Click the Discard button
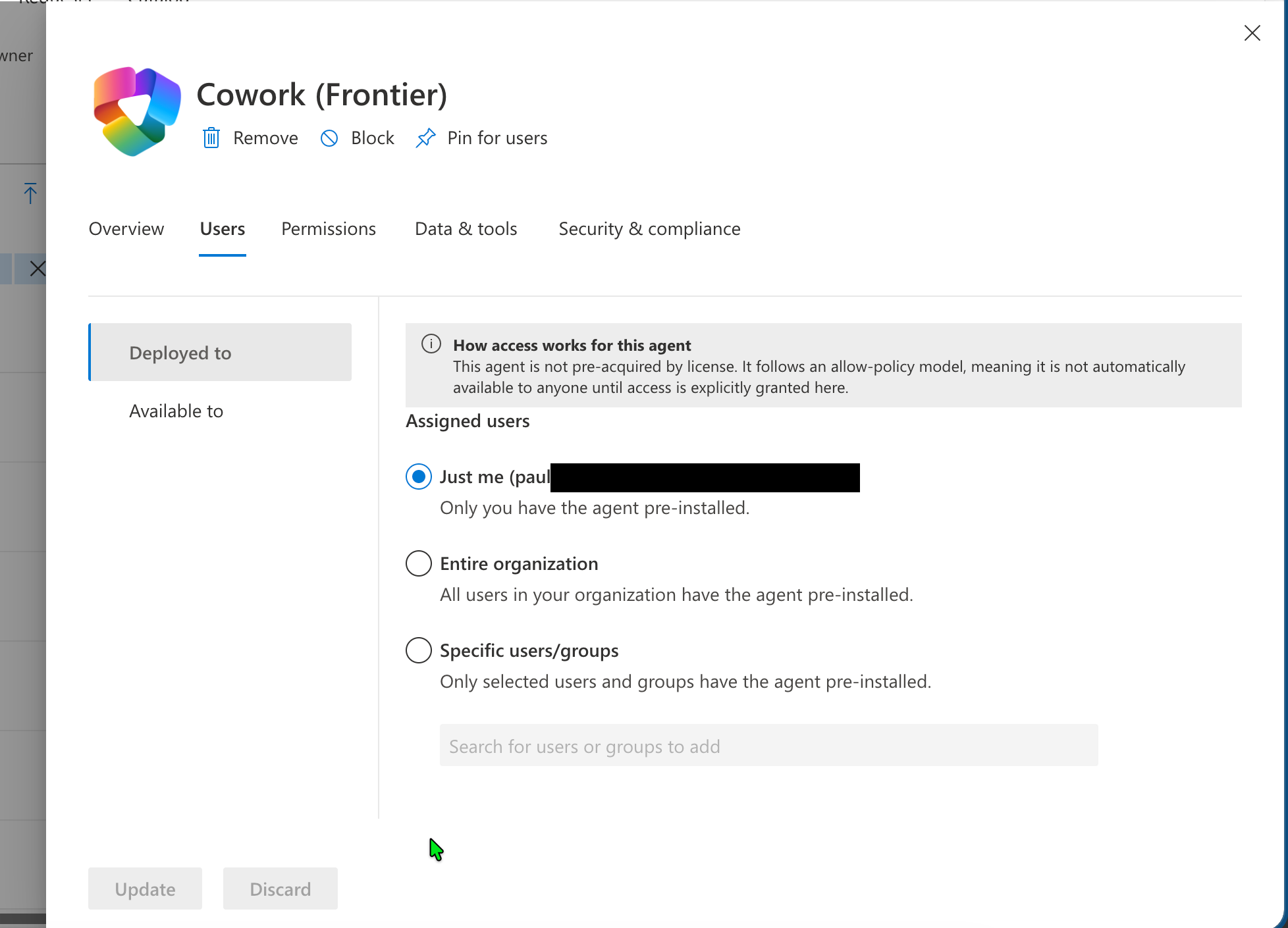 point(280,889)
